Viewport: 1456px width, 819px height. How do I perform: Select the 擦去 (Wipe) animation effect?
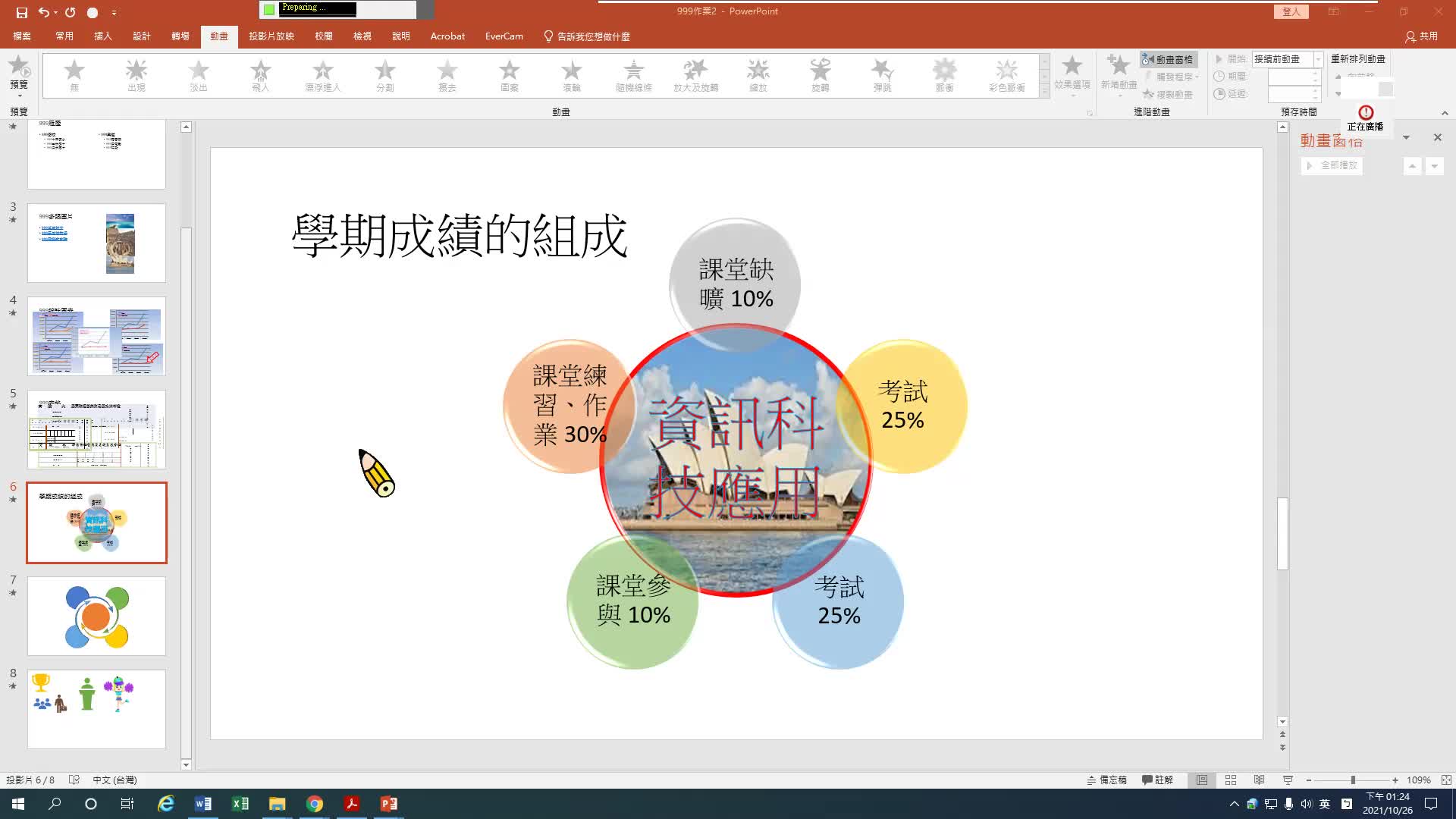click(447, 76)
